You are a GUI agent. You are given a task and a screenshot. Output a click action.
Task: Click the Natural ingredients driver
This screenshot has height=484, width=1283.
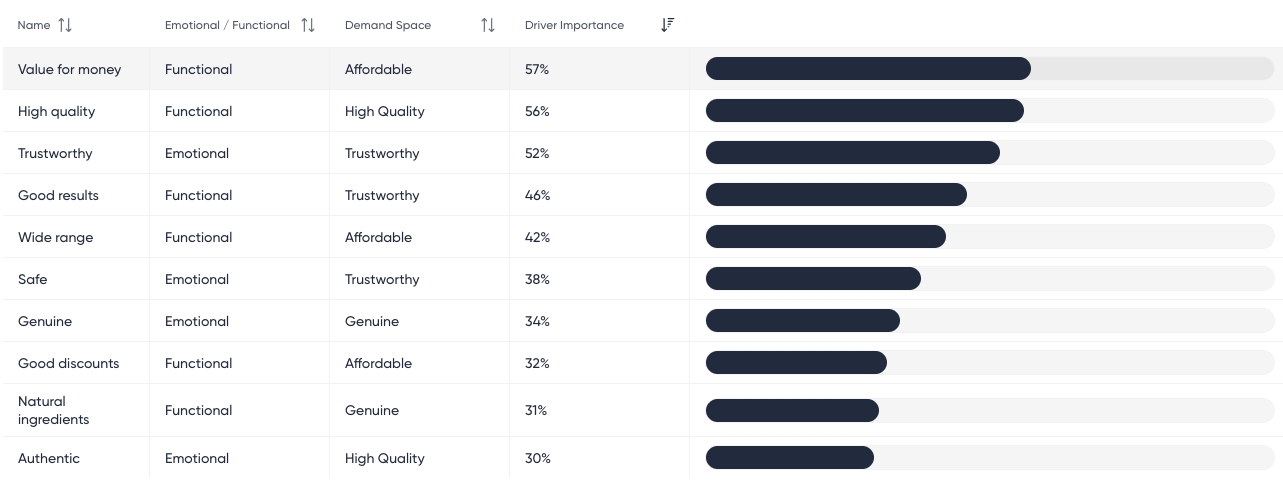tap(54, 410)
